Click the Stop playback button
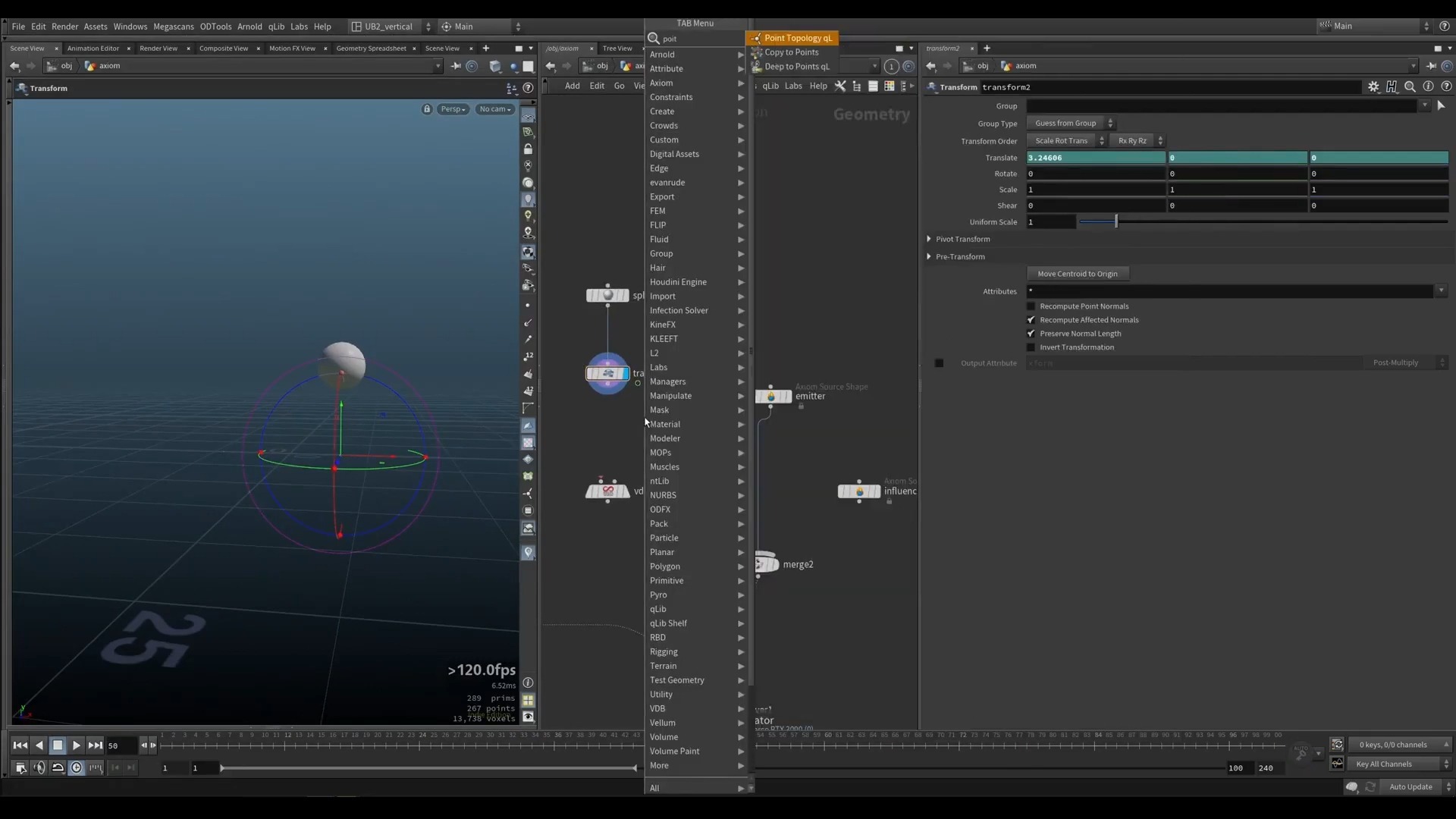This screenshot has height=819, width=1456. point(58,745)
